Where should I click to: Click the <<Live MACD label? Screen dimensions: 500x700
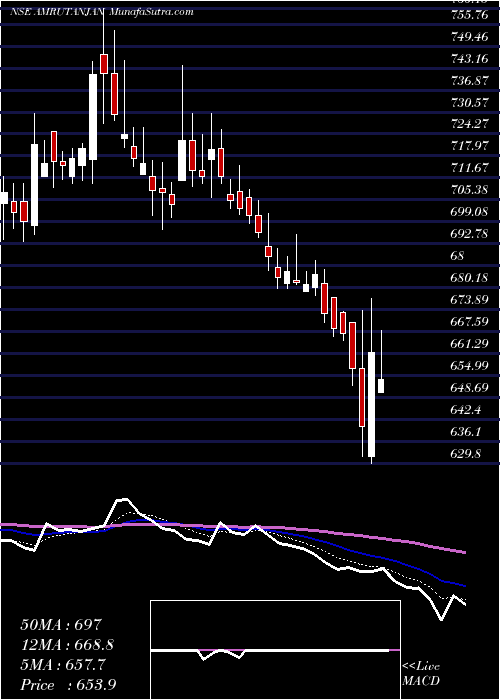421,674
